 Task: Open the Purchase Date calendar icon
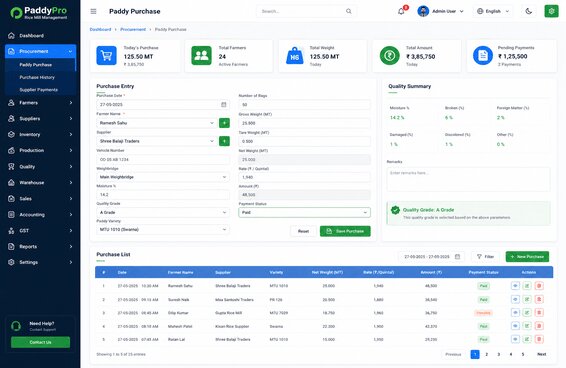(224, 104)
